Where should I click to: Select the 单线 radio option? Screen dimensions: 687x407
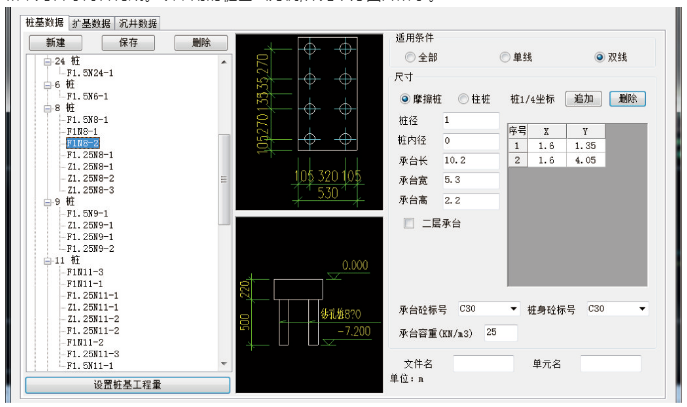tap(505, 57)
